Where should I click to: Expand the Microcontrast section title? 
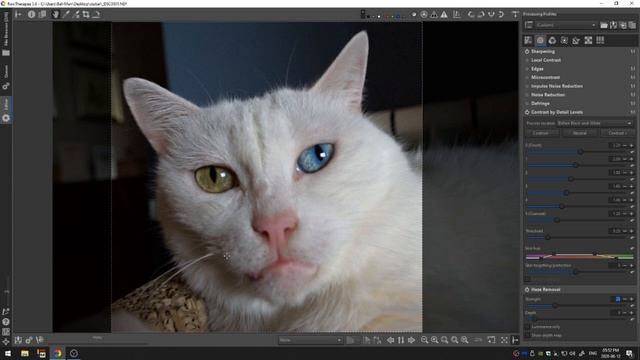pos(545,78)
